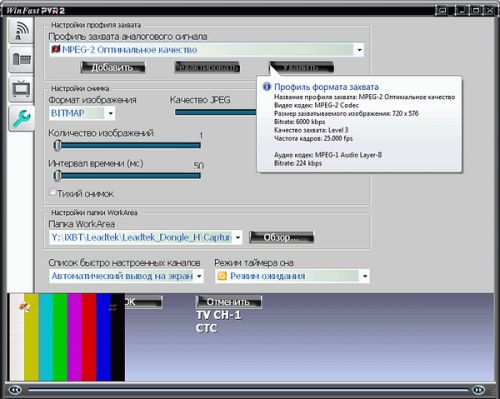Click the clock icon in sleep timer combo

click(x=222, y=276)
